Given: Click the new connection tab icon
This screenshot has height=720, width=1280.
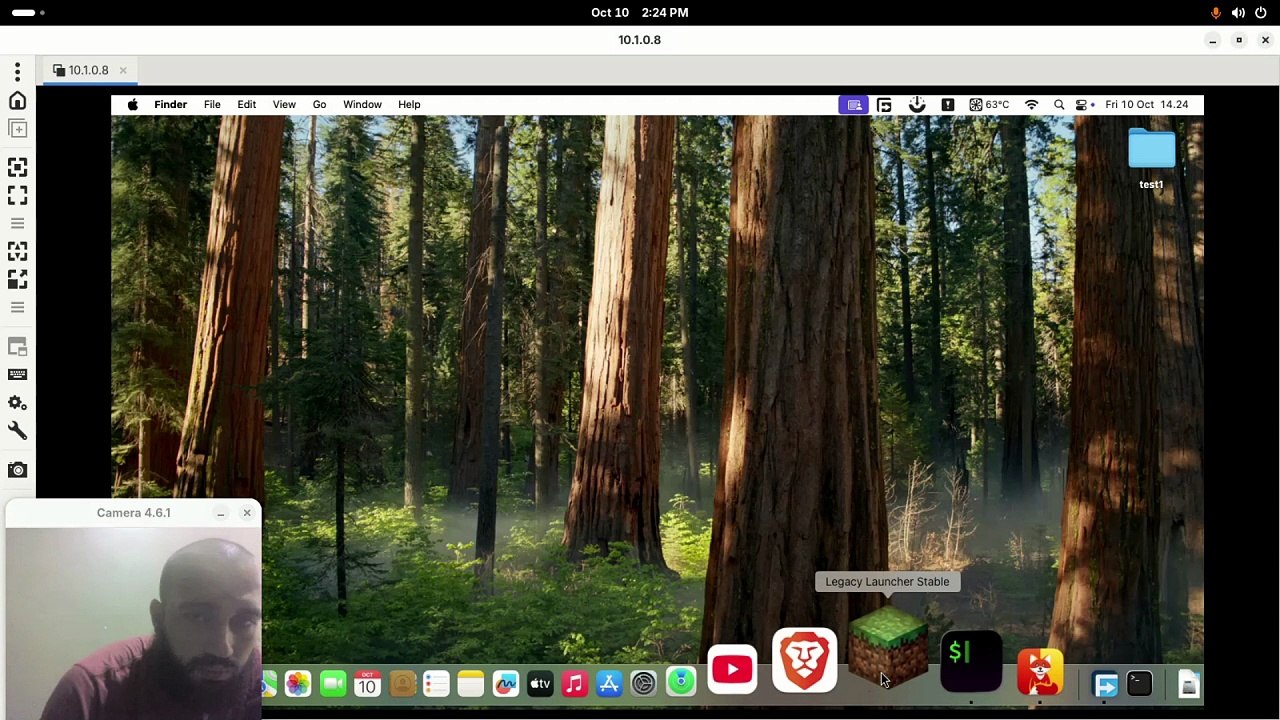Looking at the screenshot, I should coord(17,128).
